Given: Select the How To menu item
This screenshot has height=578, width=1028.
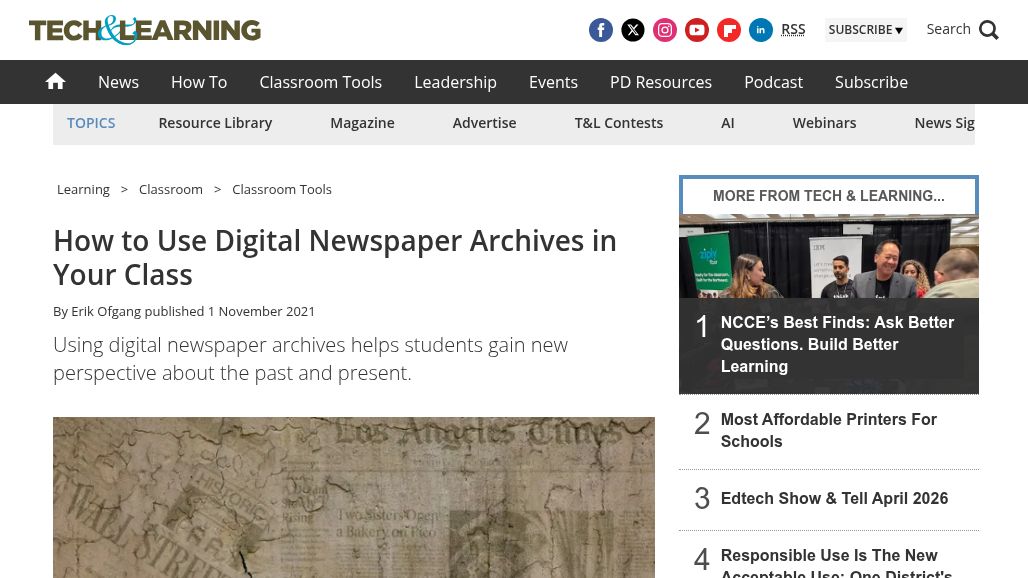Looking at the screenshot, I should pos(199,82).
